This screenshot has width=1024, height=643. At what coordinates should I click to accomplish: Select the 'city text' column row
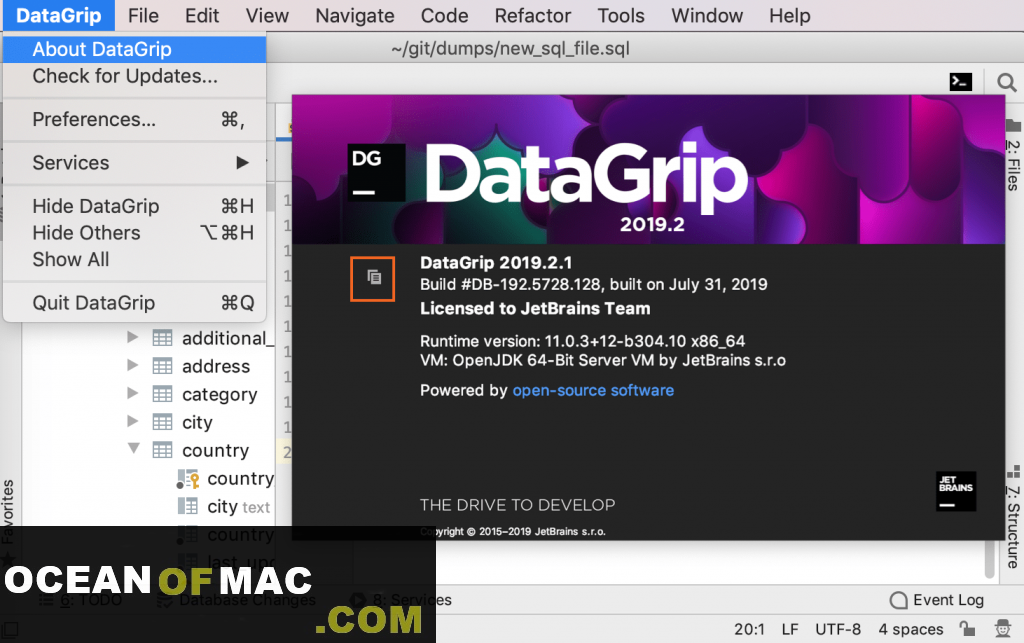(224, 507)
